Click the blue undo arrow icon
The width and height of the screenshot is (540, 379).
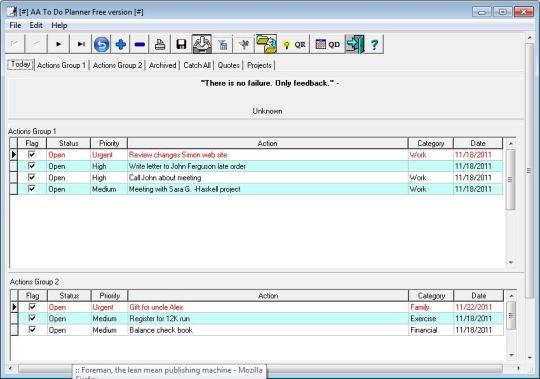pos(101,44)
